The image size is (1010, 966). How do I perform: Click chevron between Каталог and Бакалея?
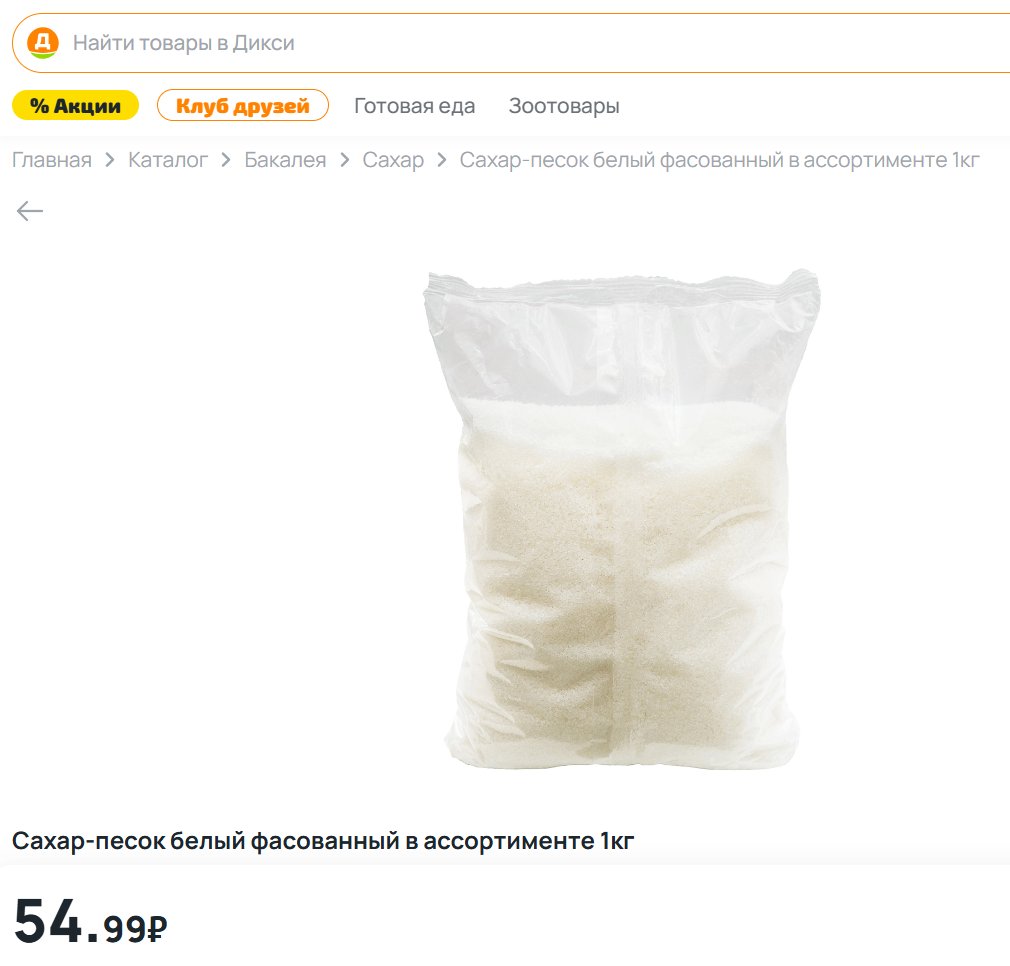pyautogui.click(x=226, y=160)
